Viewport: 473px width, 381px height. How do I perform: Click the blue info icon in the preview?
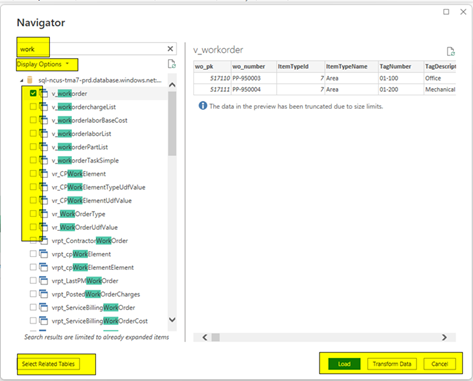203,106
